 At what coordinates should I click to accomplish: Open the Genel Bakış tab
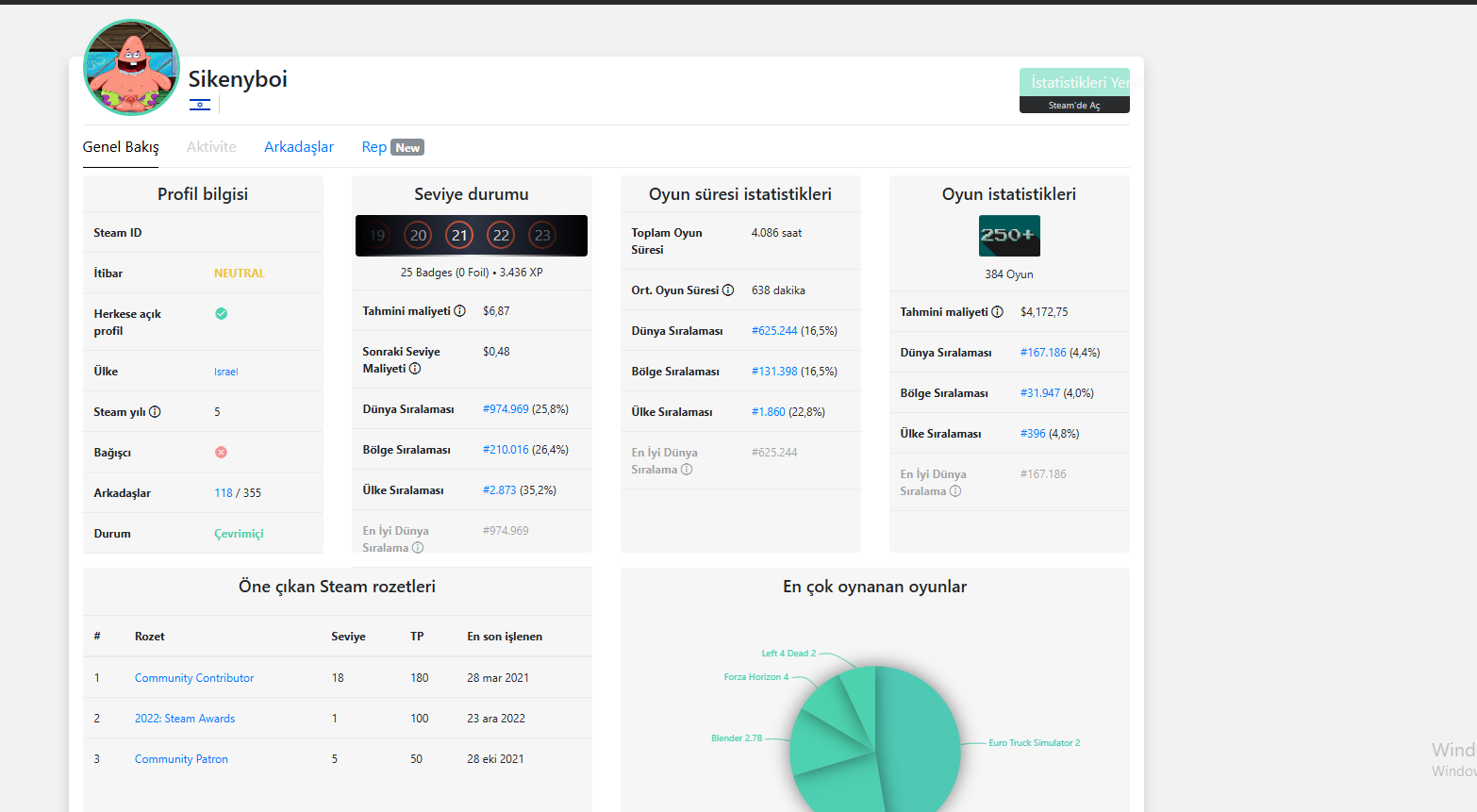click(121, 147)
